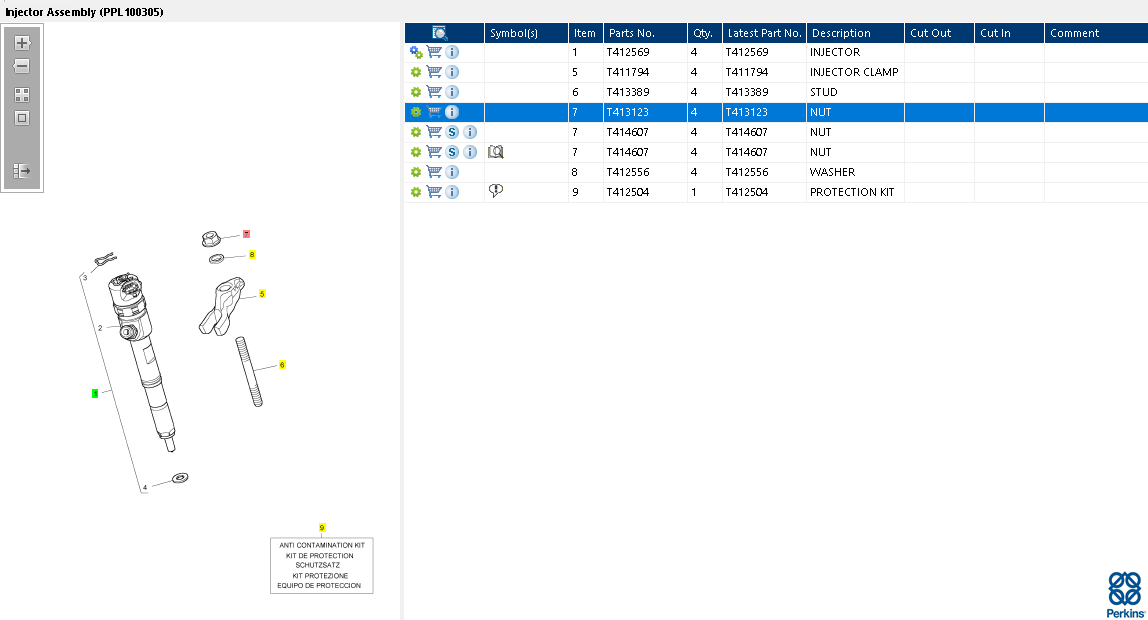This screenshot has width=1148, height=620.
Task: Click the green callout 1 on diagram
Action: (95, 393)
